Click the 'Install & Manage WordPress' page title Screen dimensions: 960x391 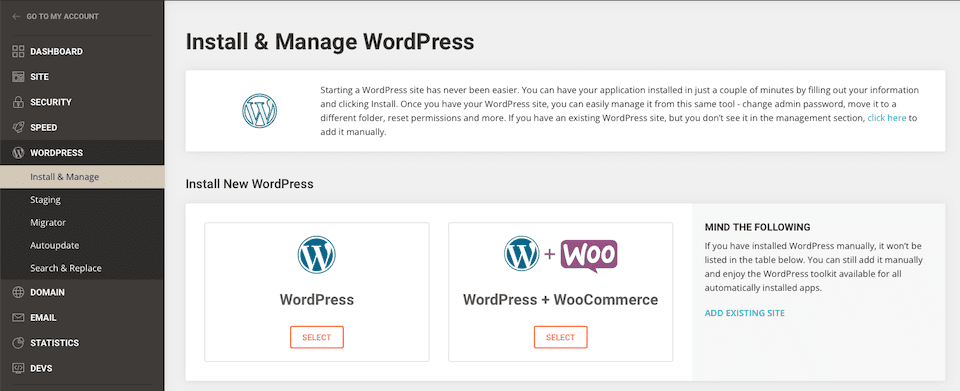click(x=329, y=42)
